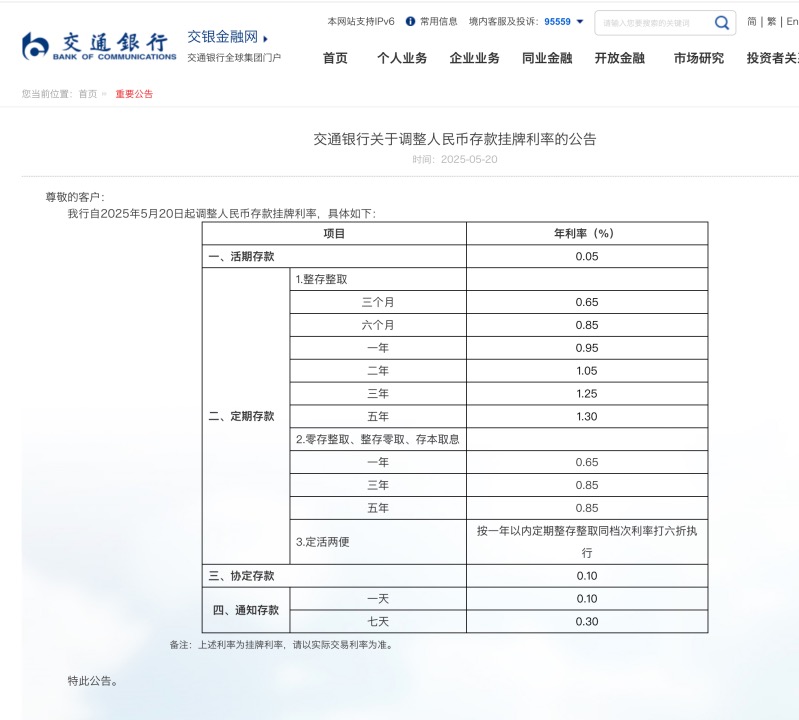Click the 1.30 five-year rate value

[x=587, y=417]
